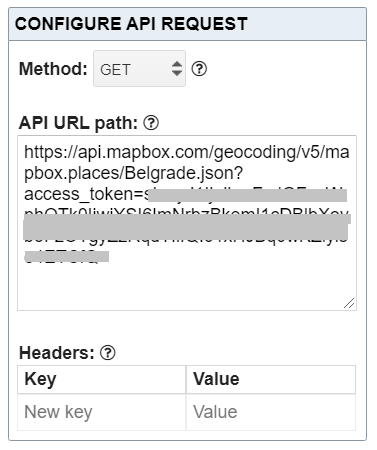This screenshot has height=450, width=377.
Task: Place cursor on Belgrade.json in the URL
Action: point(184,173)
